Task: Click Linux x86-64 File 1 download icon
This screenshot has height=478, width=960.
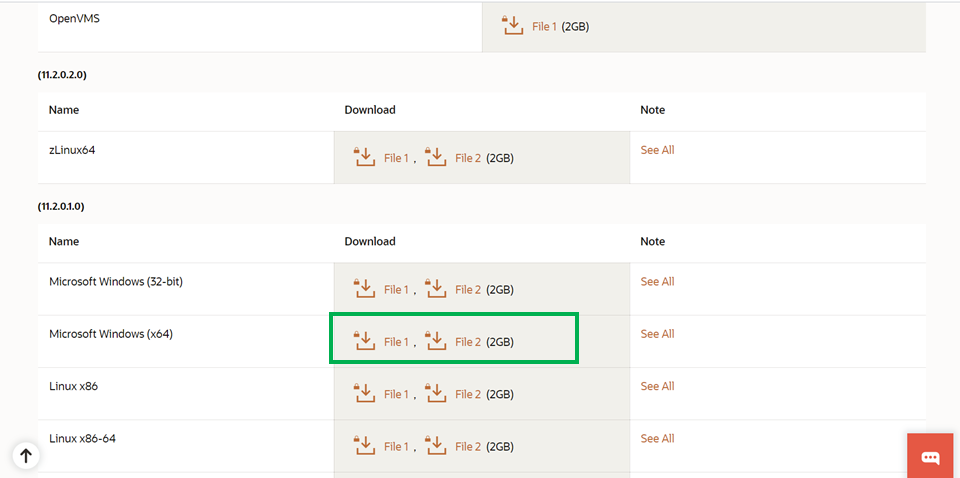Action: (364, 446)
